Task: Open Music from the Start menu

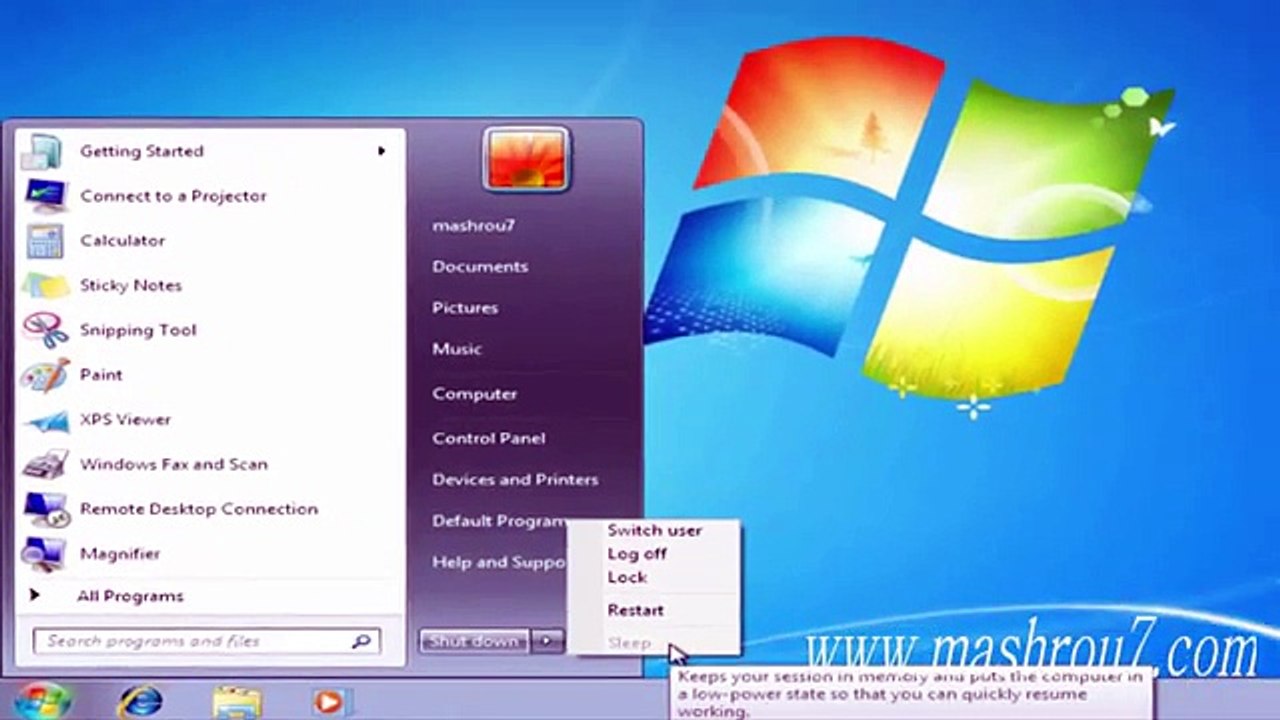Action: click(x=457, y=349)
